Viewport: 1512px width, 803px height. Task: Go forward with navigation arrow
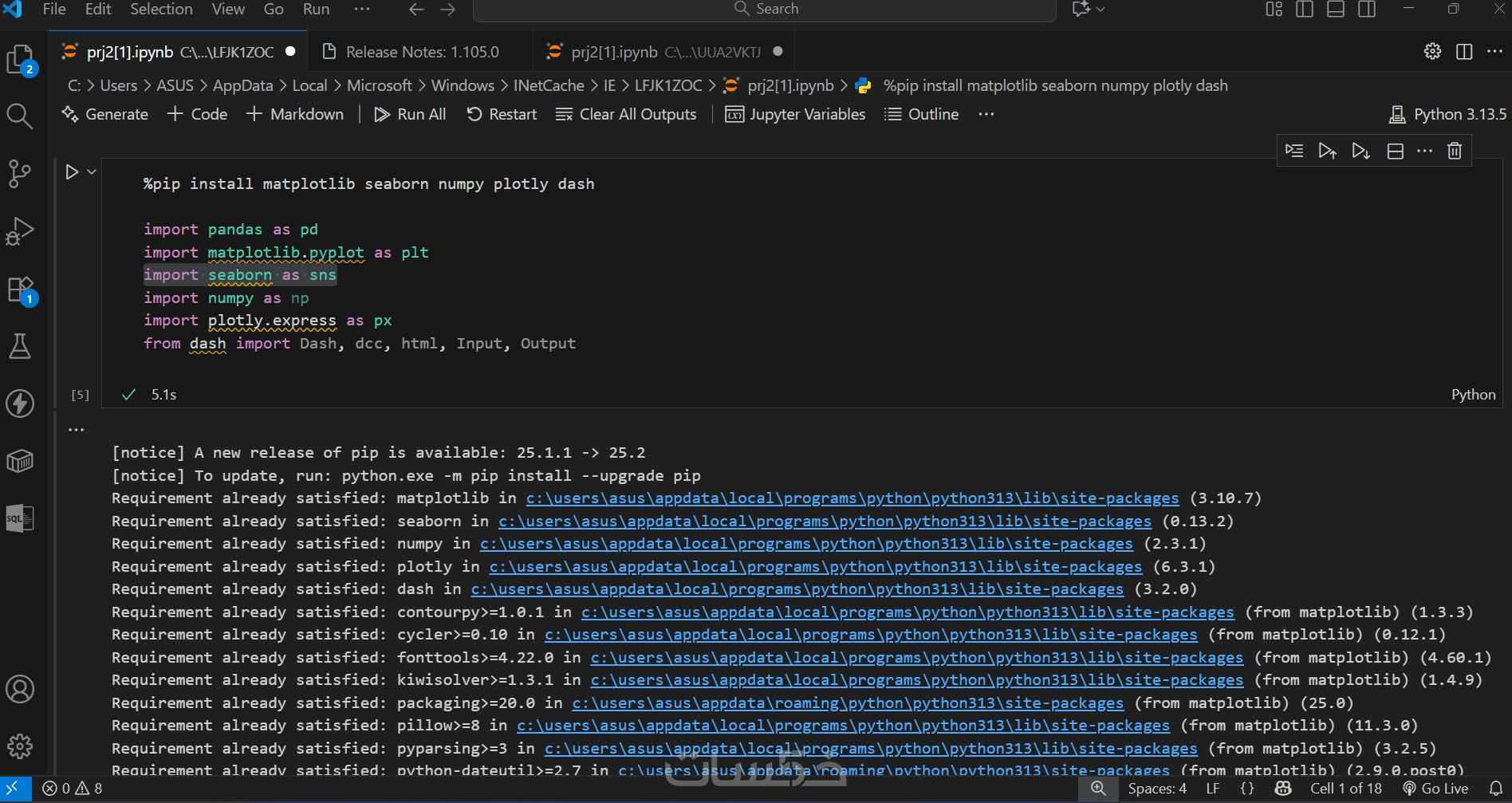[448, 9]
